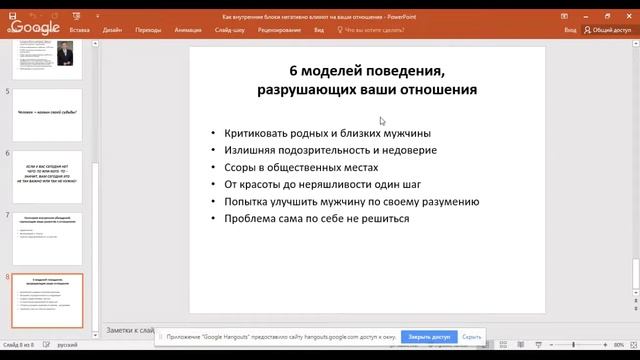Select slide 6 thumbnail

(x=47, y=177)
